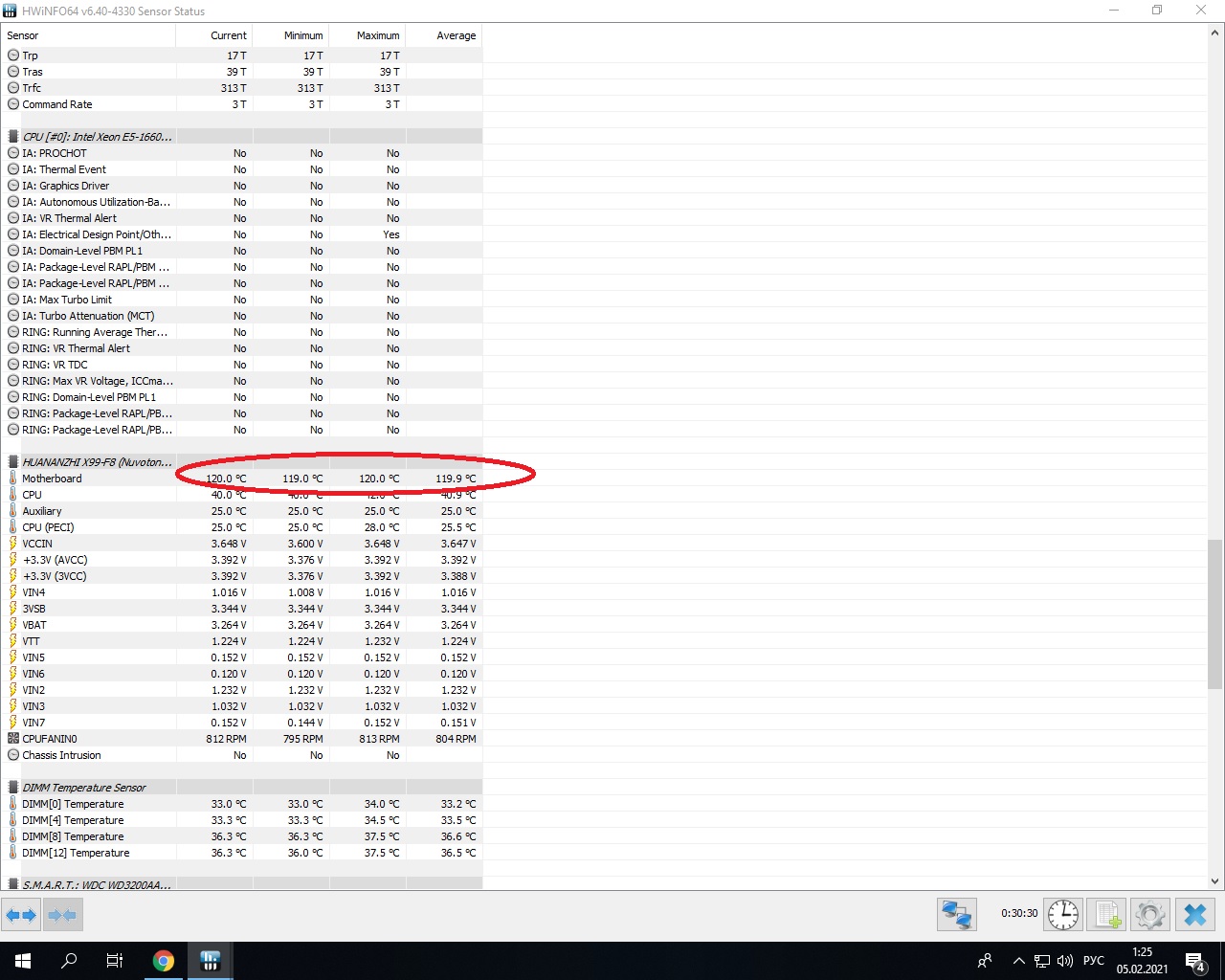The width and height of the screenshot is (1225, 980).
Task: Click the expand sensor columns arrows button
Action: coord(21,915)
